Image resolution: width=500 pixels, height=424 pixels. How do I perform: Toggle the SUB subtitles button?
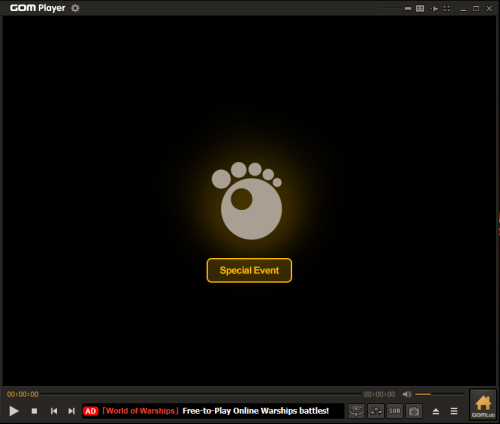tap(395, 411)
